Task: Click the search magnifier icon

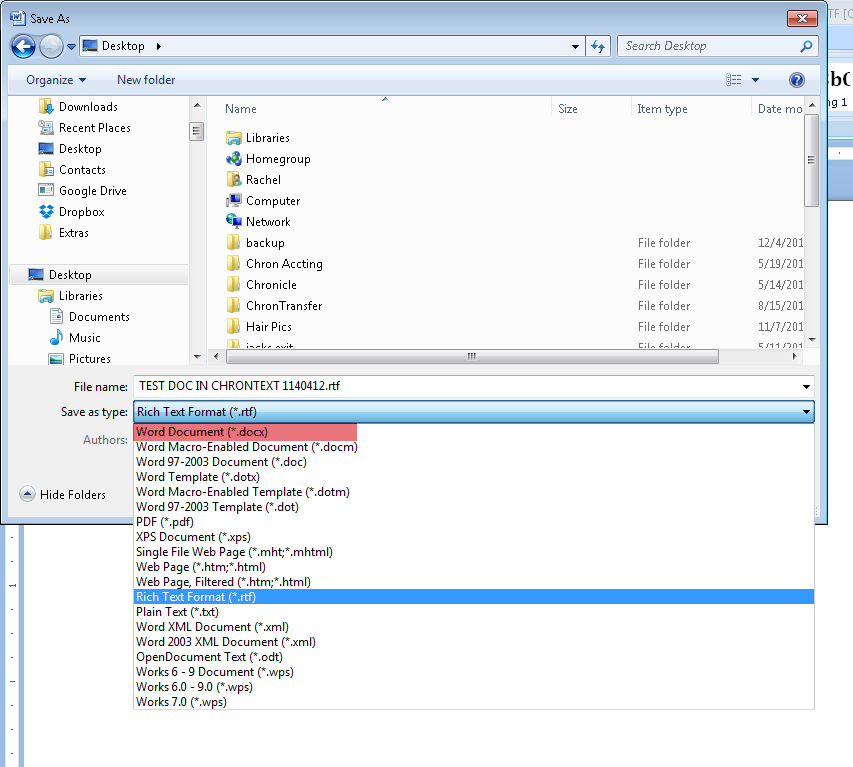Action: (806, 46)
